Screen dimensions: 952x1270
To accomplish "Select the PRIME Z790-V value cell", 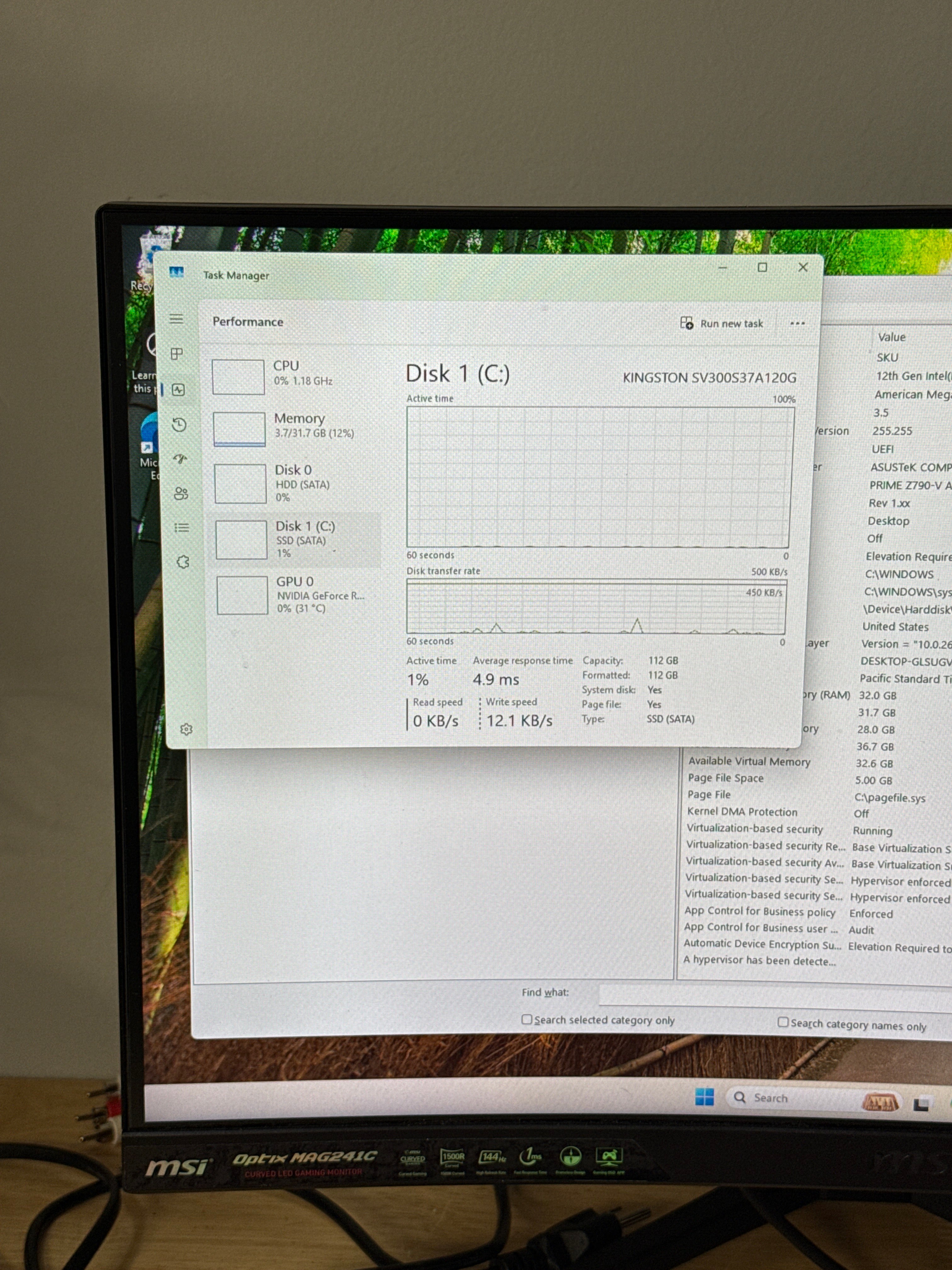I will (910, 485).
